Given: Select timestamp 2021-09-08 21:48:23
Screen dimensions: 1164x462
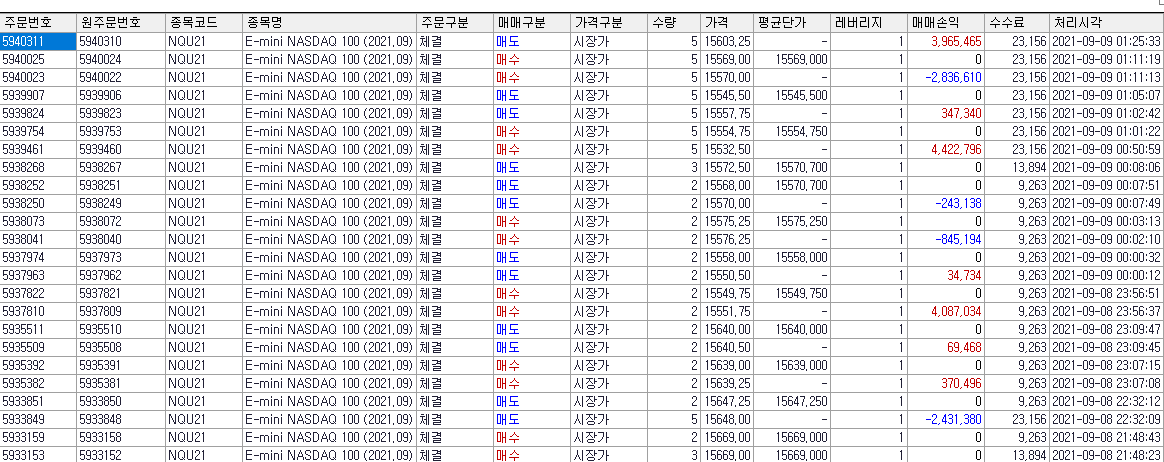Looking at the screenshot, I should pyautogui.click(x=1106, y=455).
